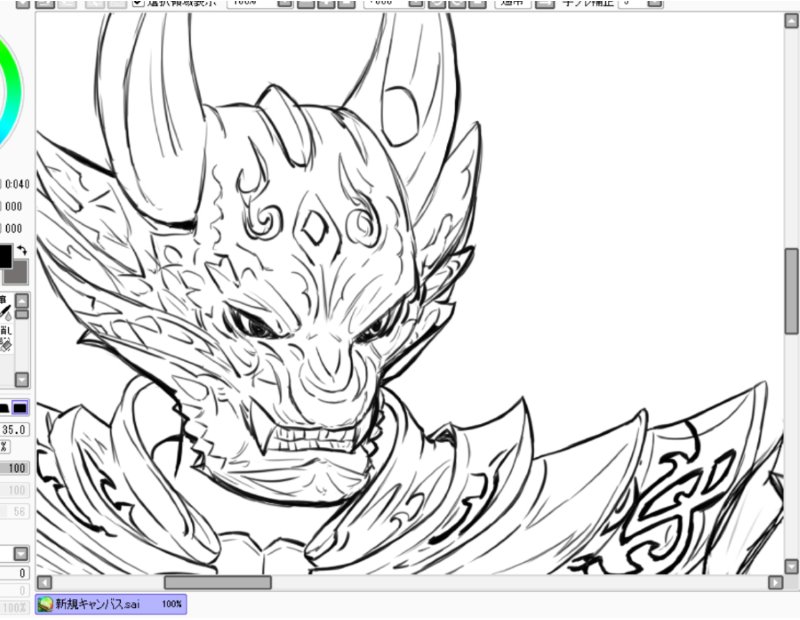Click the brush size field showing 35.0
Screen dimensions: 800x620
[x=14, y=430]
